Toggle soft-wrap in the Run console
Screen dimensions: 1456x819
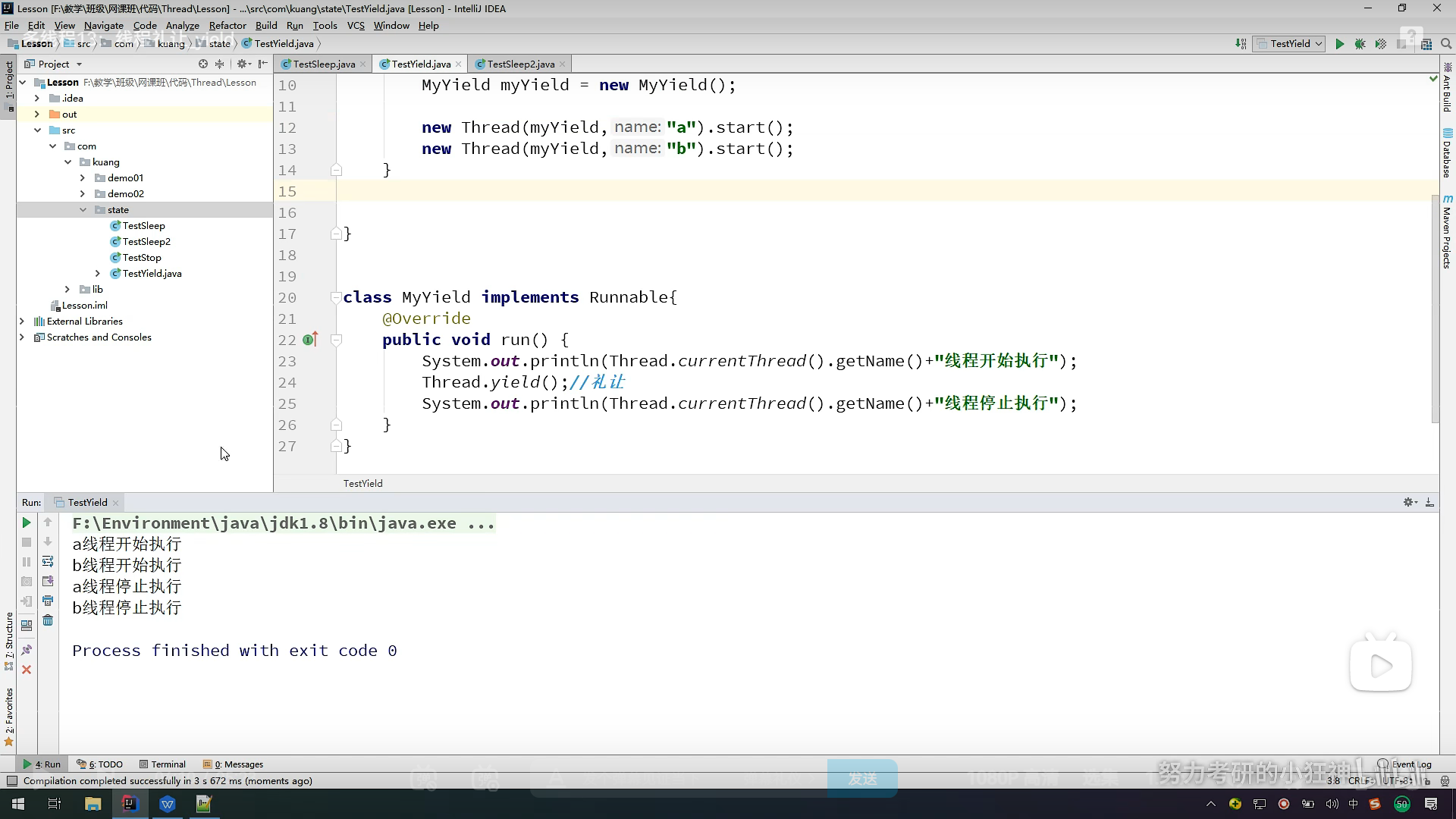point(48,561)
